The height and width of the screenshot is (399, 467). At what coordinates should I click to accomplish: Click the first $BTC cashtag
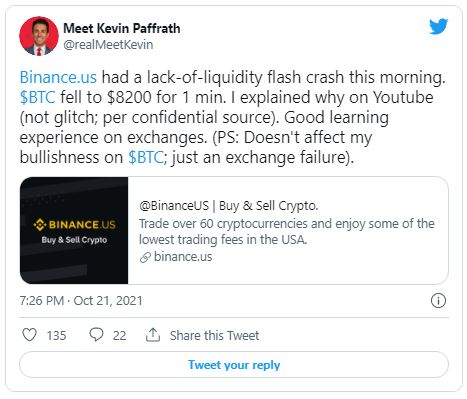(37, 97)
